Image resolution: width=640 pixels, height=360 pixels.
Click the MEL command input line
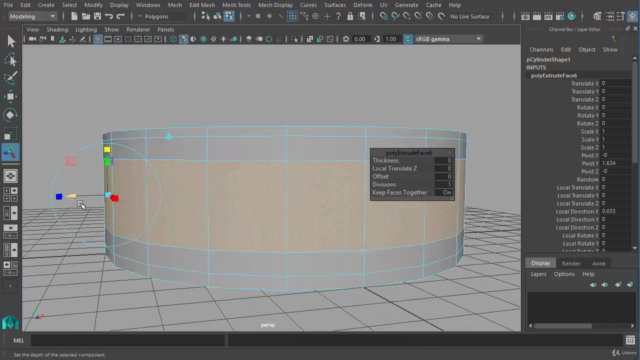127,340
